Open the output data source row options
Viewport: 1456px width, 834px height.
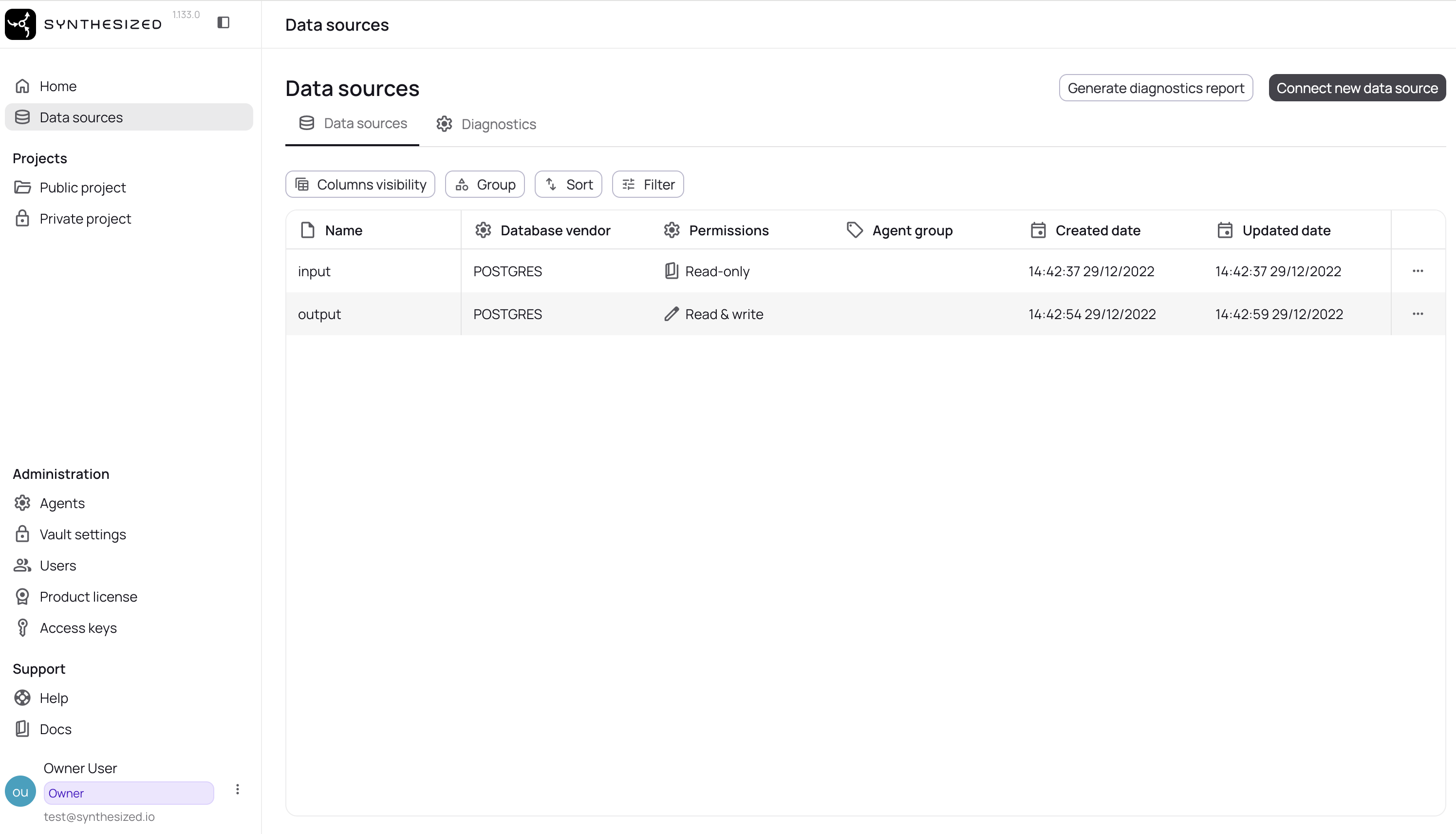[1418, 314]
